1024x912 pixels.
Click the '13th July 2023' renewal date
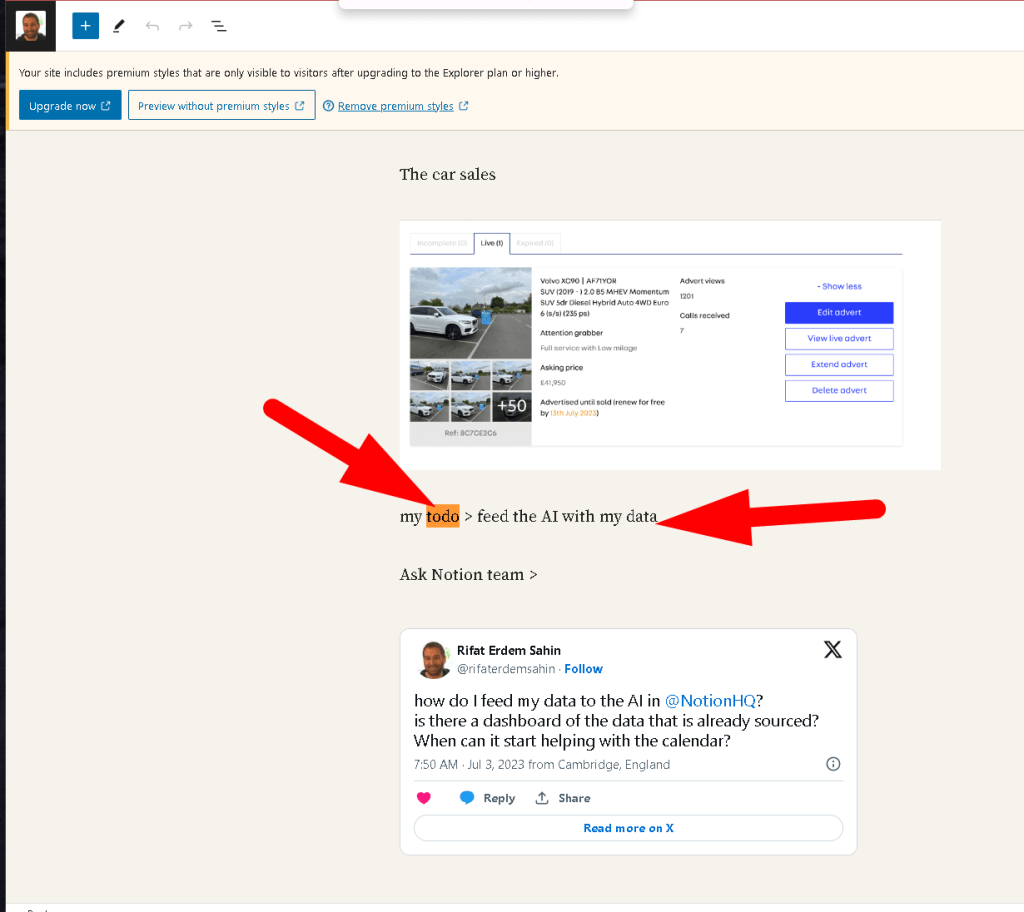tap(573, 413)
